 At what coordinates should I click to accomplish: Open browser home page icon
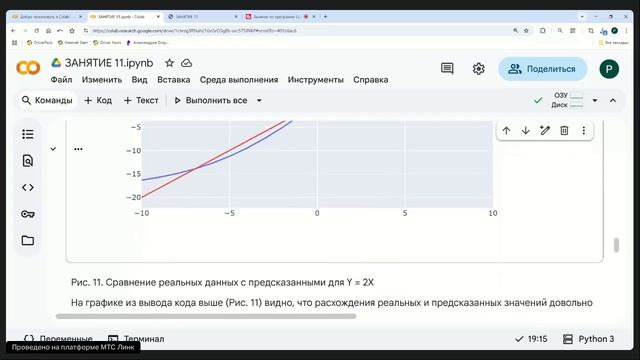(49, 31)
